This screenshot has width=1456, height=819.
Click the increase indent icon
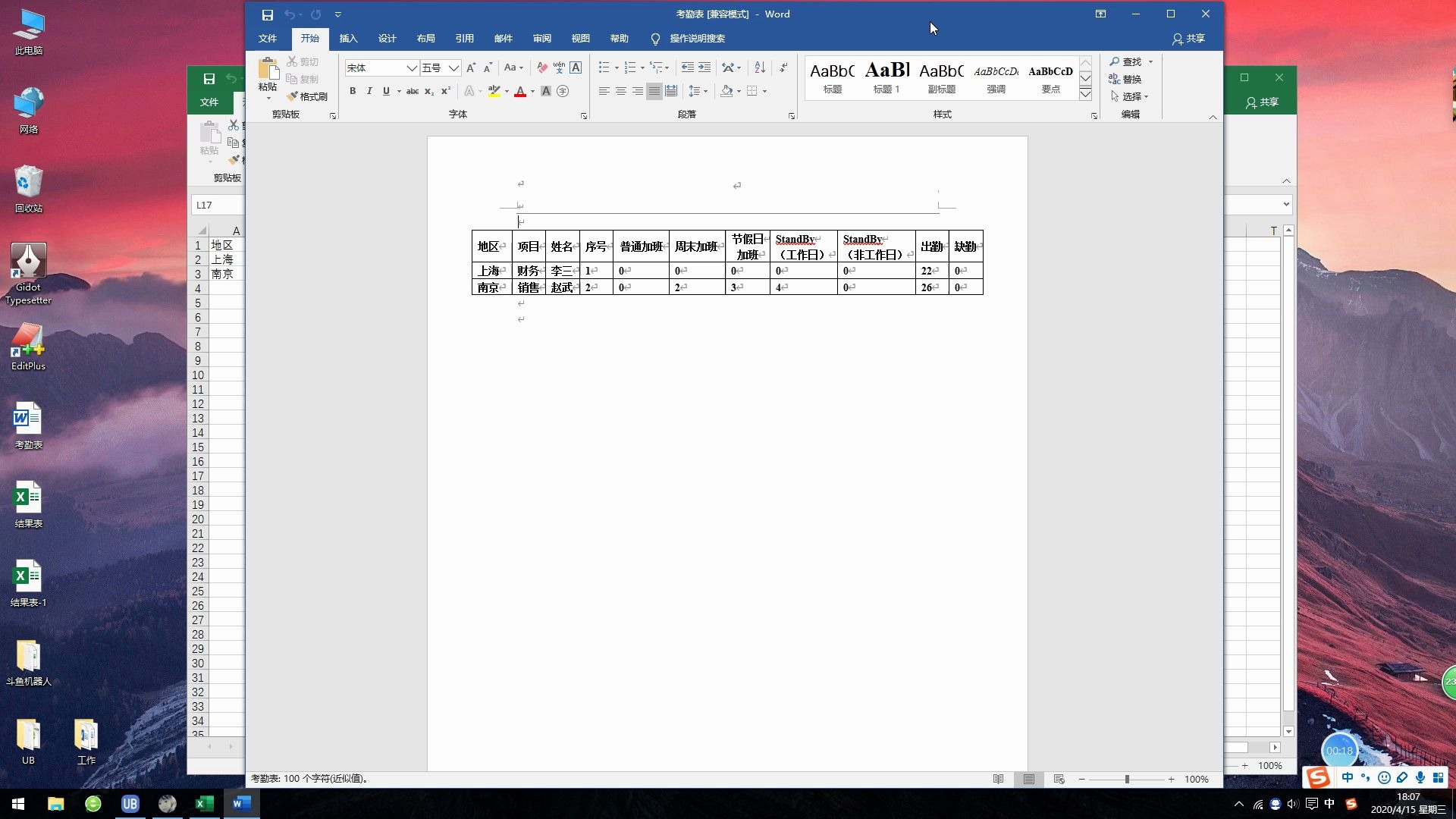(x=704, y=67)
